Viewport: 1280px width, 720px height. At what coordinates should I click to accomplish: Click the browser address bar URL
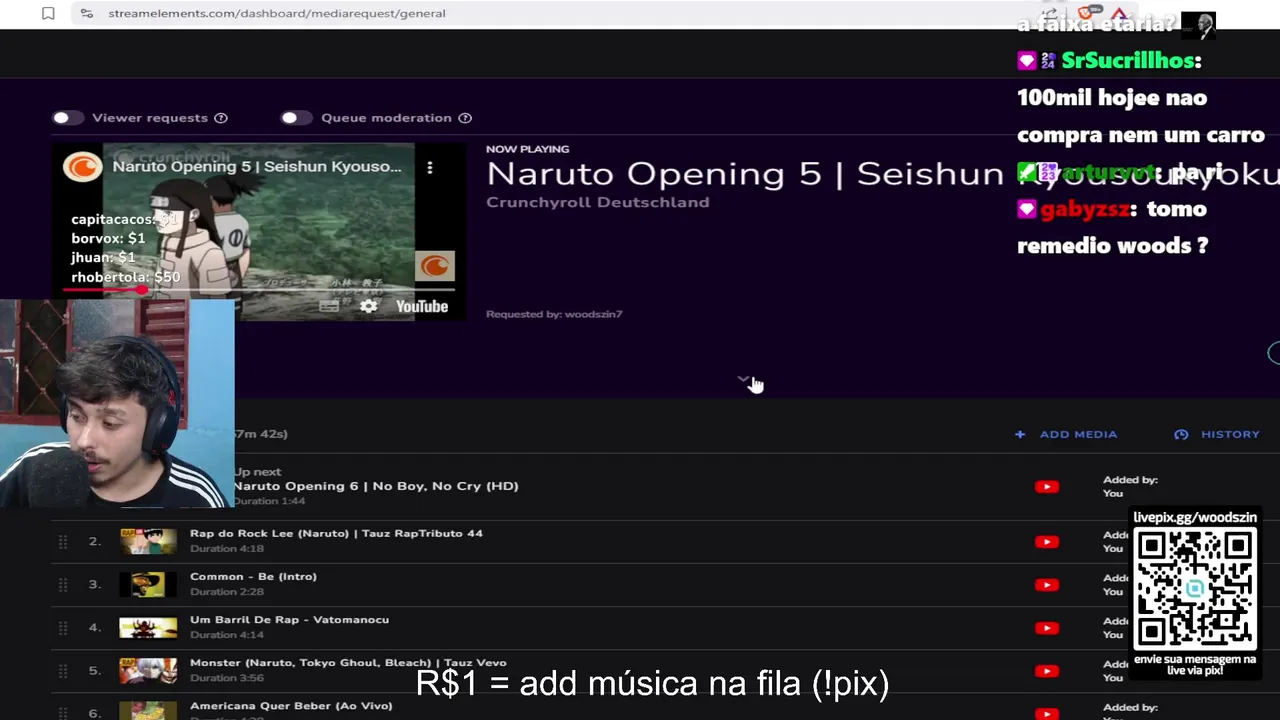coord(277,13)
